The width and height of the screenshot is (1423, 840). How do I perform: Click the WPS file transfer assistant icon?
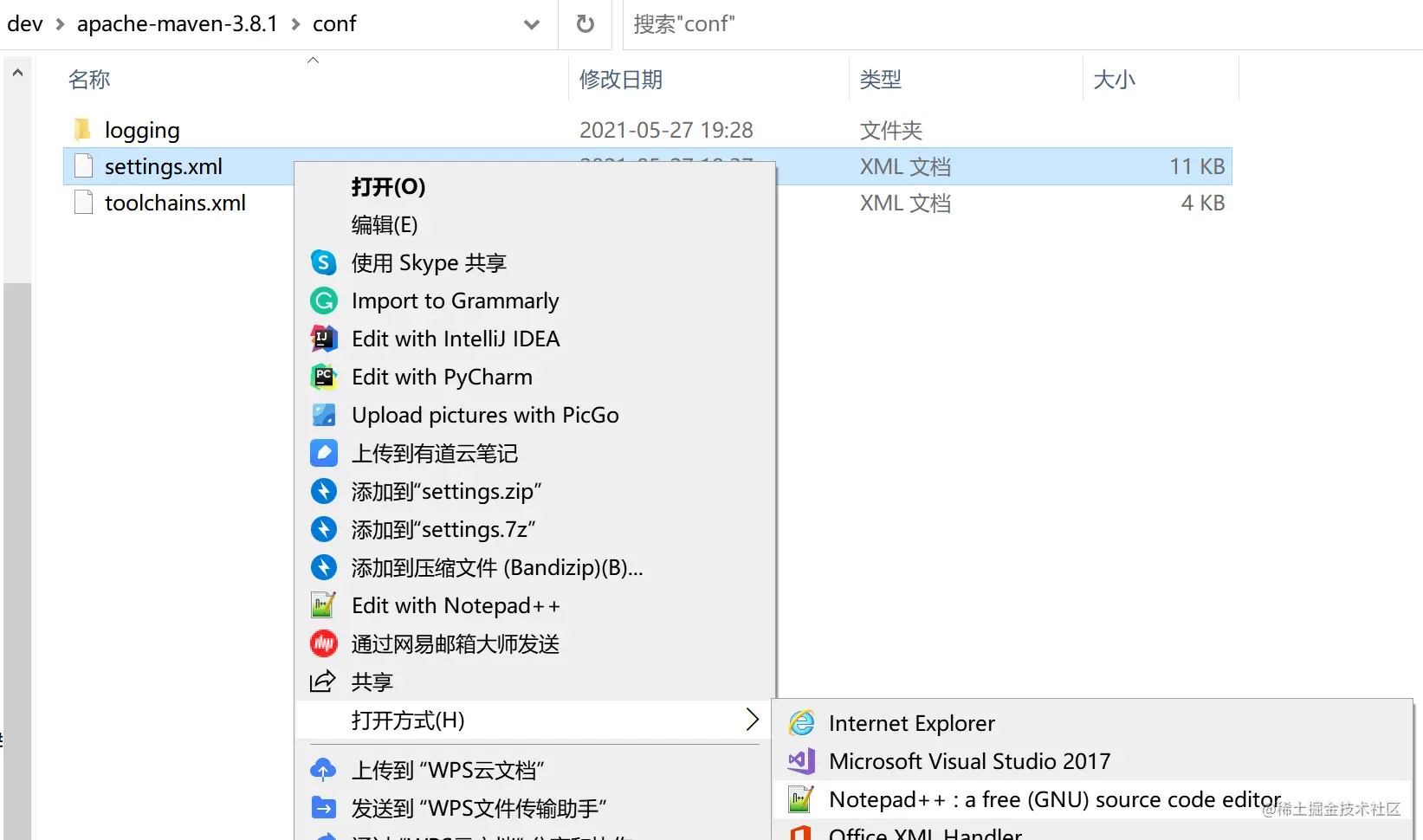click(323, 808)
